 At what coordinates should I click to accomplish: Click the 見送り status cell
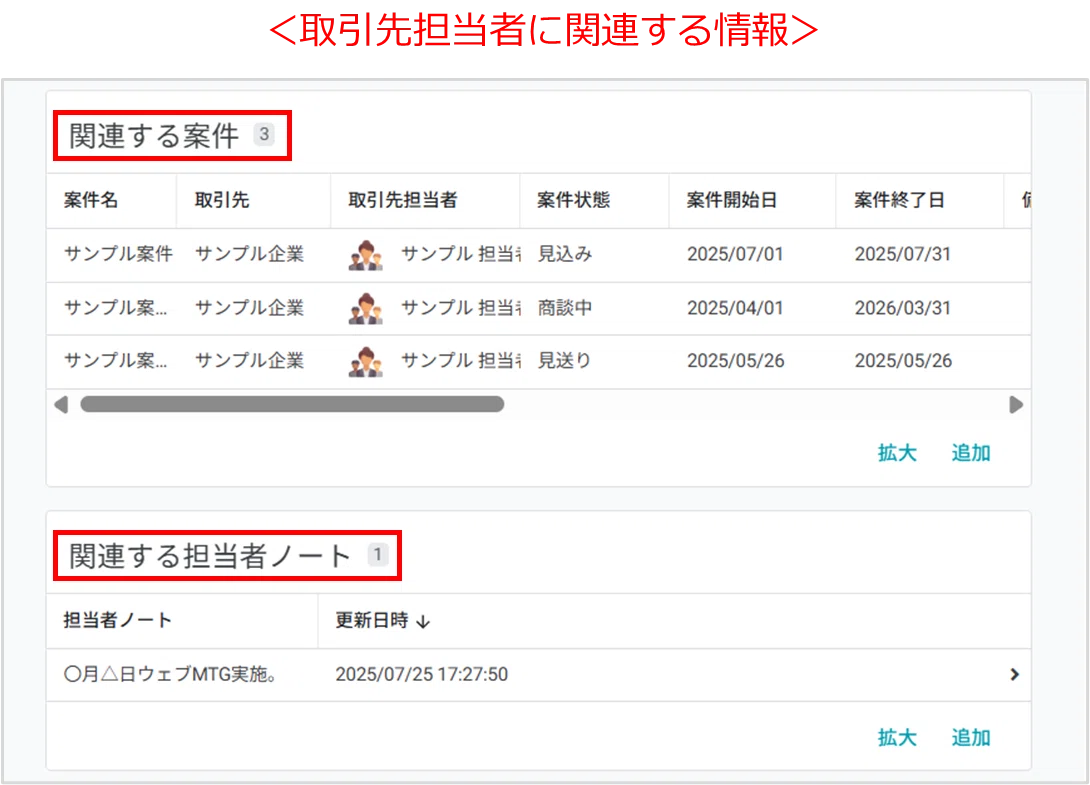click(564, 361)
